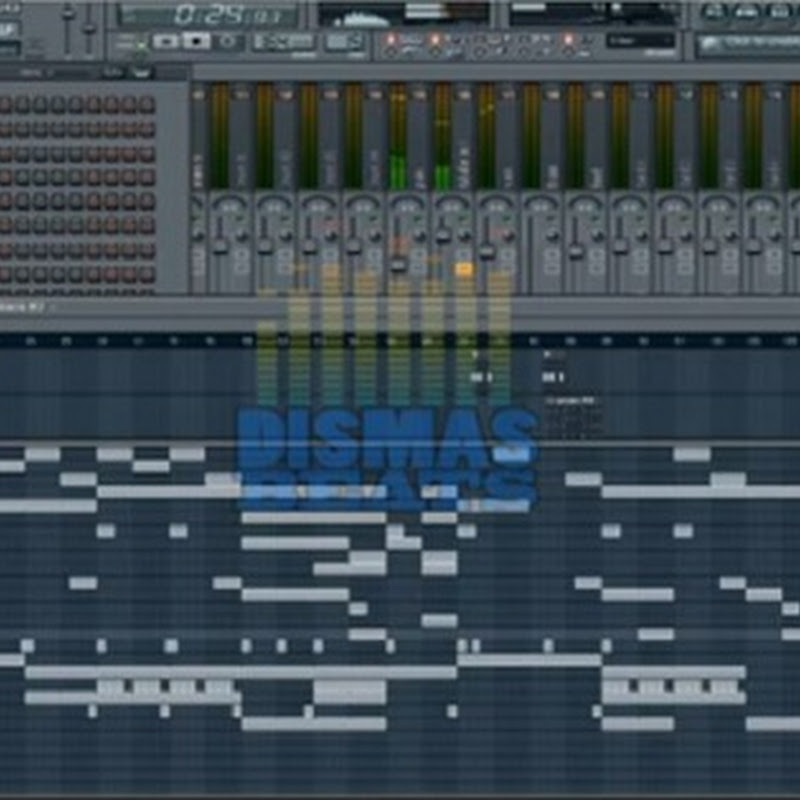Viewport: 800px width, 800px height.
Task: Toggle top-right step button in step sequencer grid
Action: click(x=146, y=104)
